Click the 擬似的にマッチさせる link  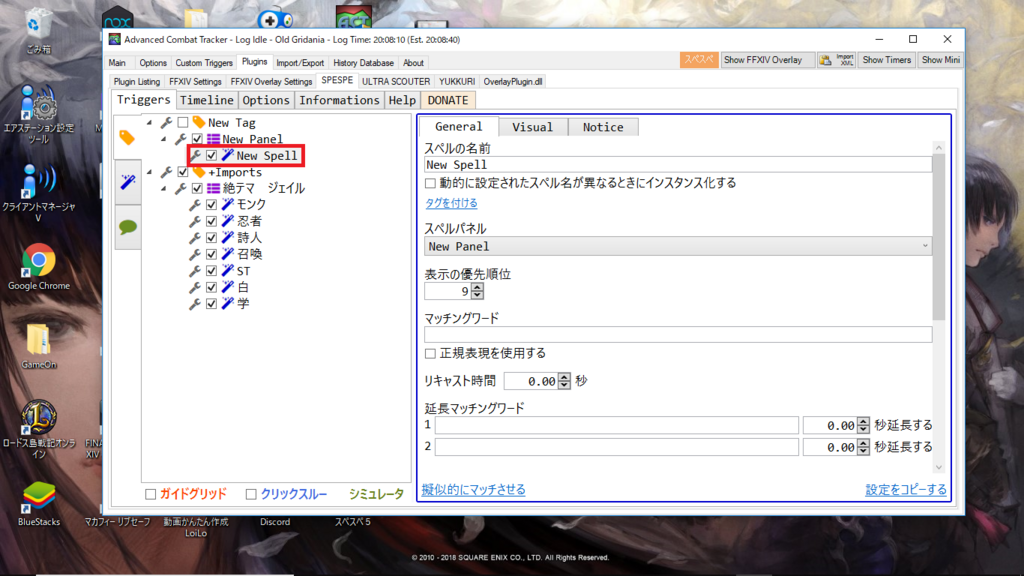tap(473, 489)
